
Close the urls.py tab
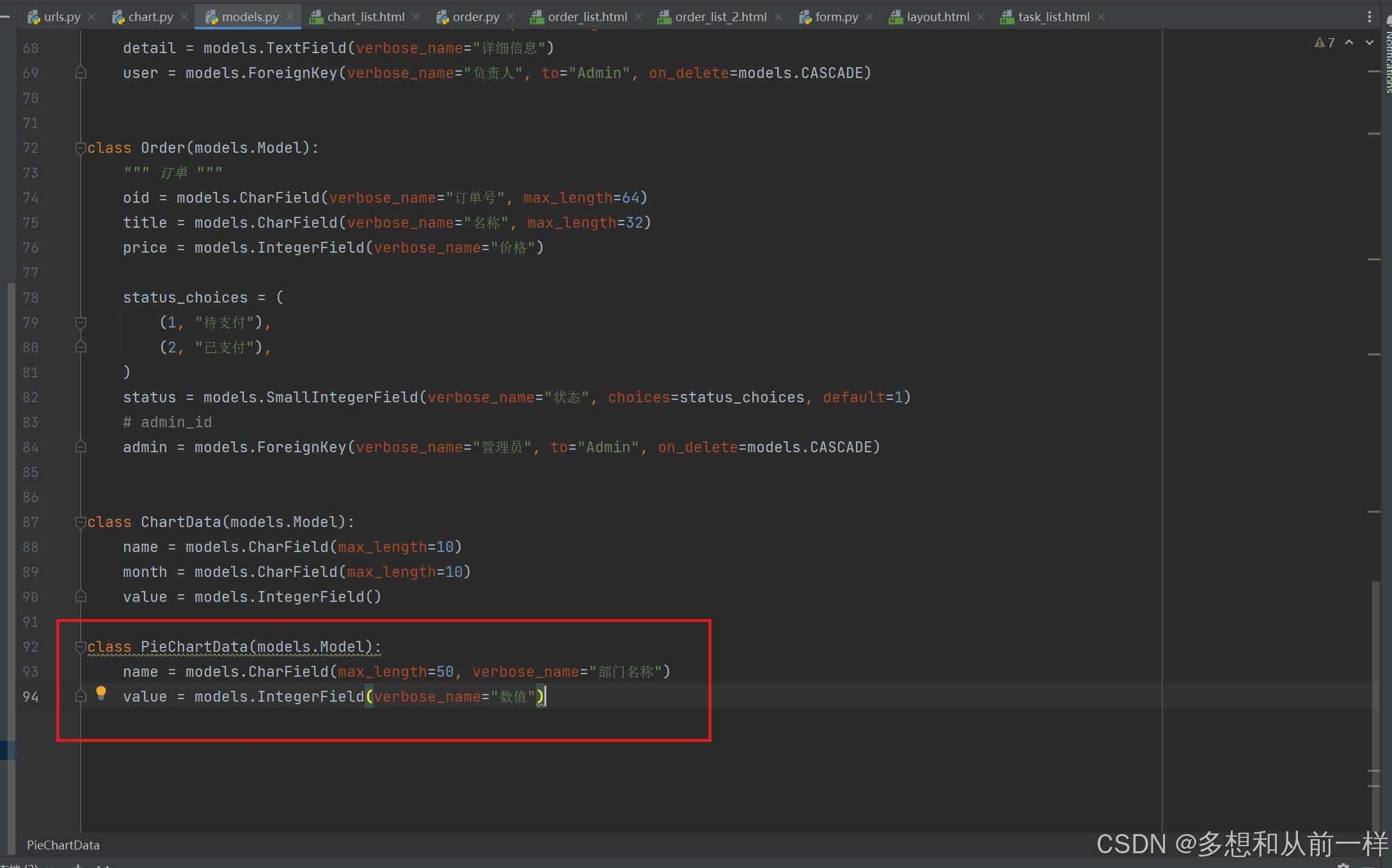click(91, 17)
